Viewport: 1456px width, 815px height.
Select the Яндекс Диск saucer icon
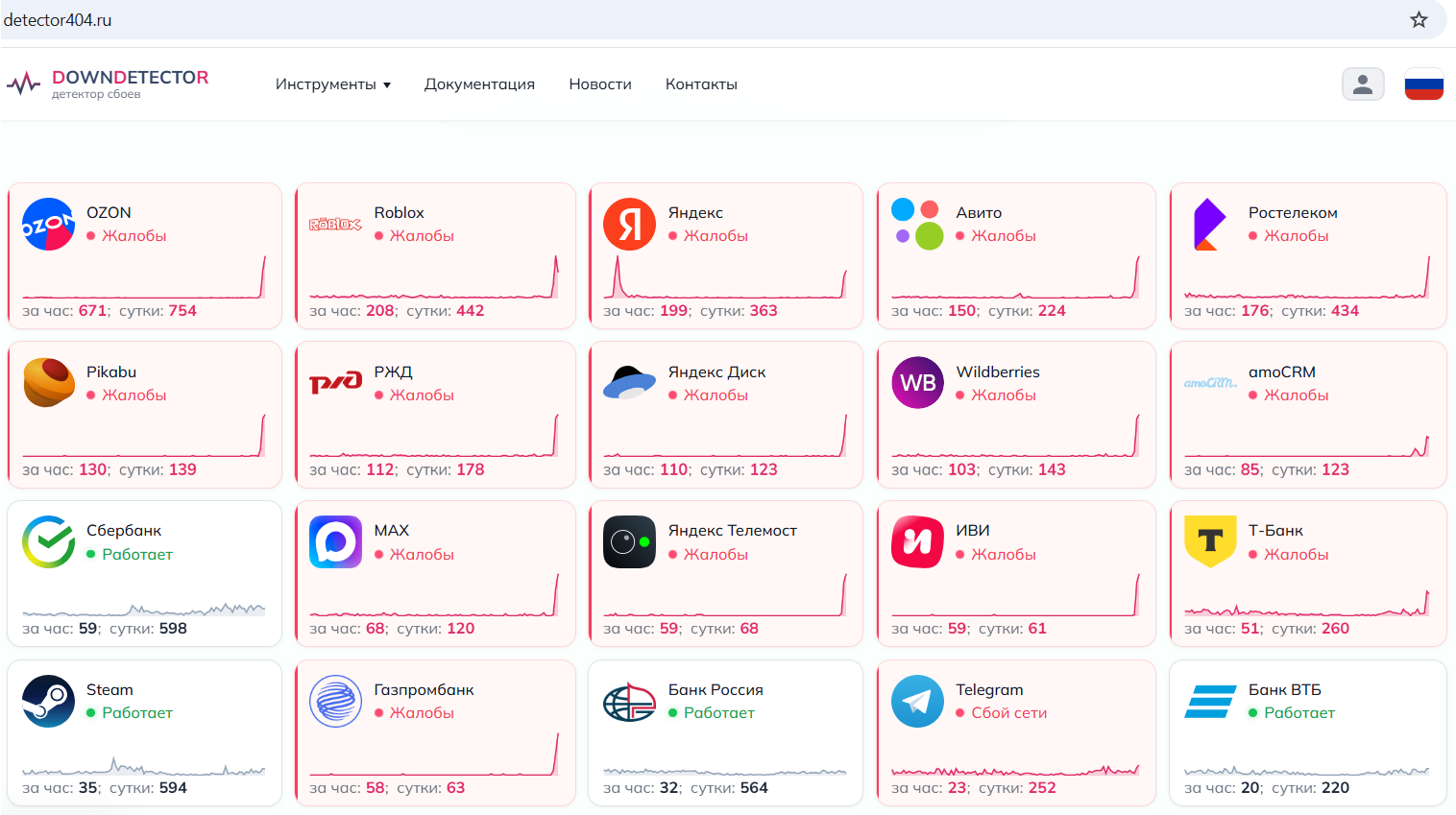point(629,383)
